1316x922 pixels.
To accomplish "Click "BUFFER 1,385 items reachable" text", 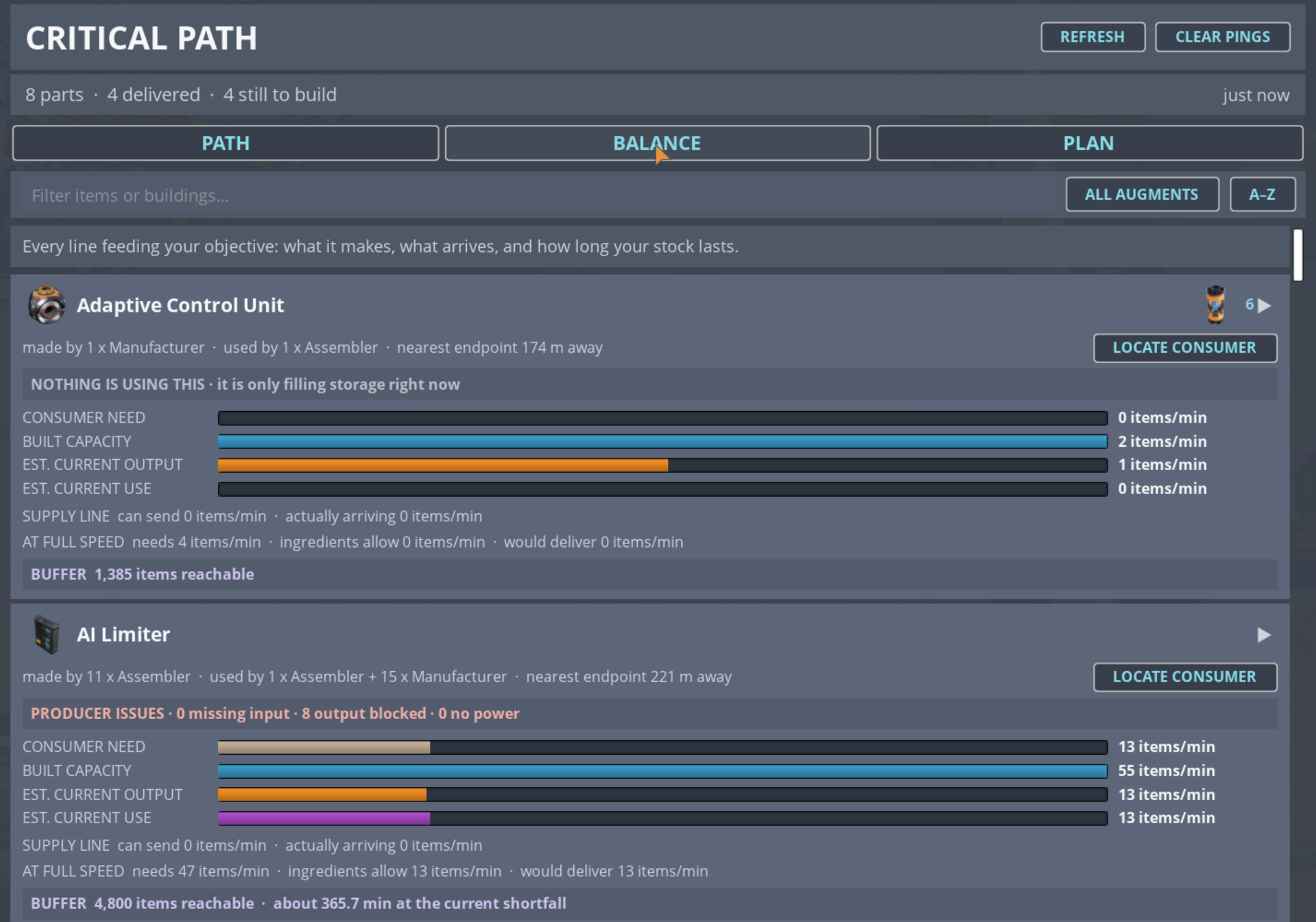I will (142, 574).
